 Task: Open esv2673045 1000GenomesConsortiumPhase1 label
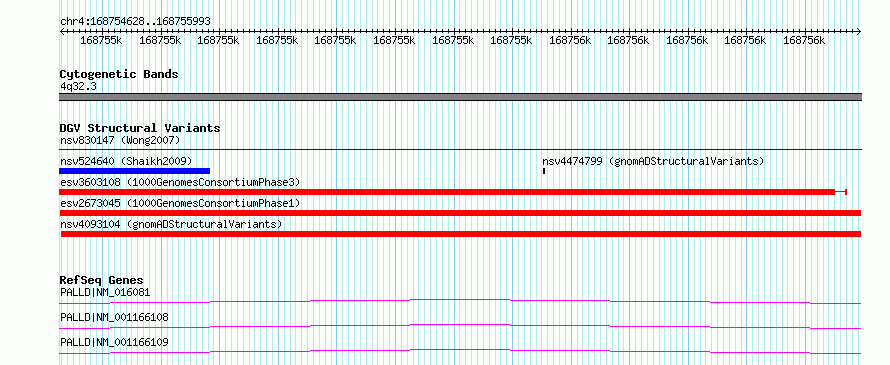tap(180, 203)
